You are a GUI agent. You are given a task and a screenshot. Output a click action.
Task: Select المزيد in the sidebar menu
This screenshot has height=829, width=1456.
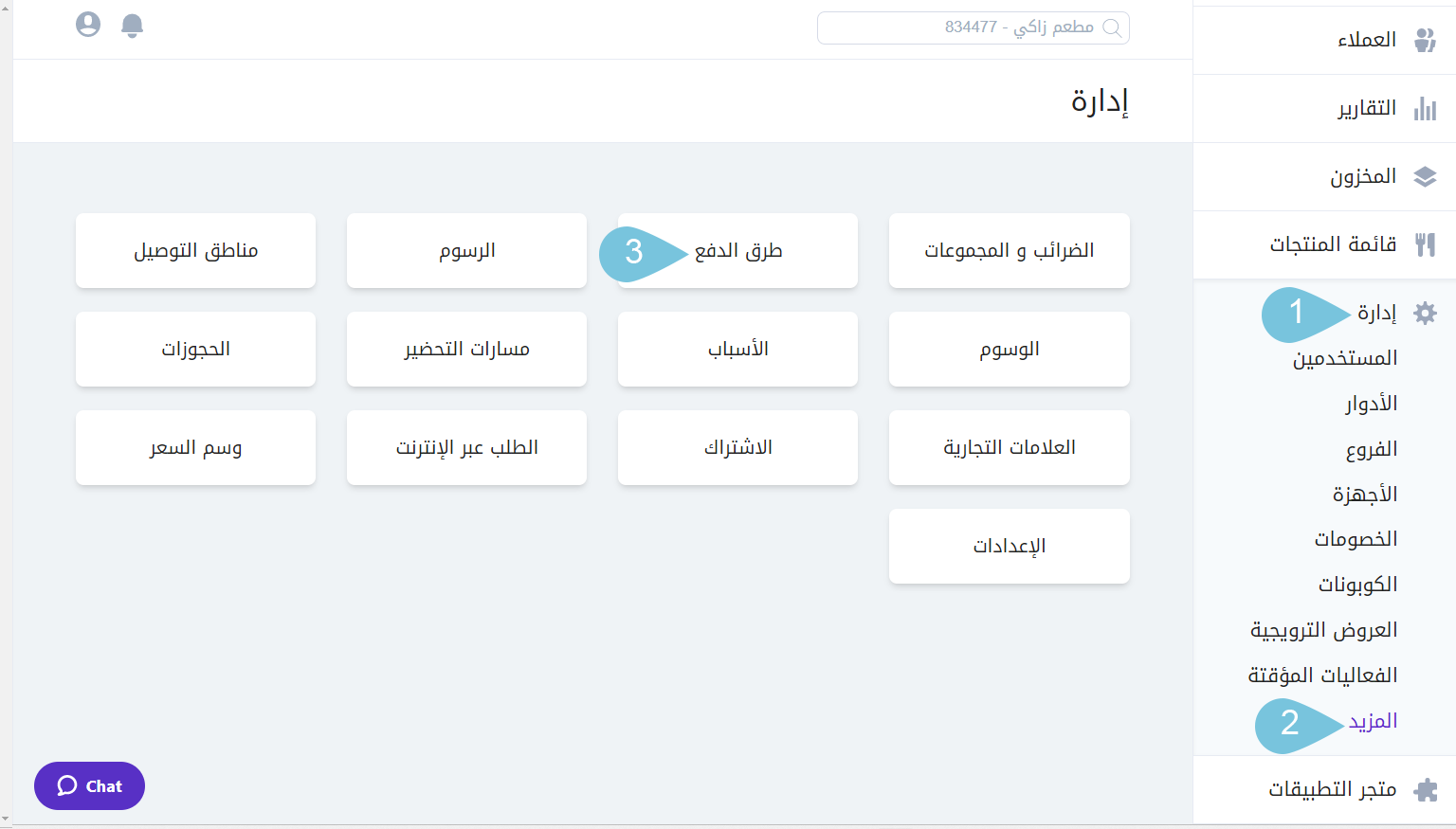[1374, 721]
